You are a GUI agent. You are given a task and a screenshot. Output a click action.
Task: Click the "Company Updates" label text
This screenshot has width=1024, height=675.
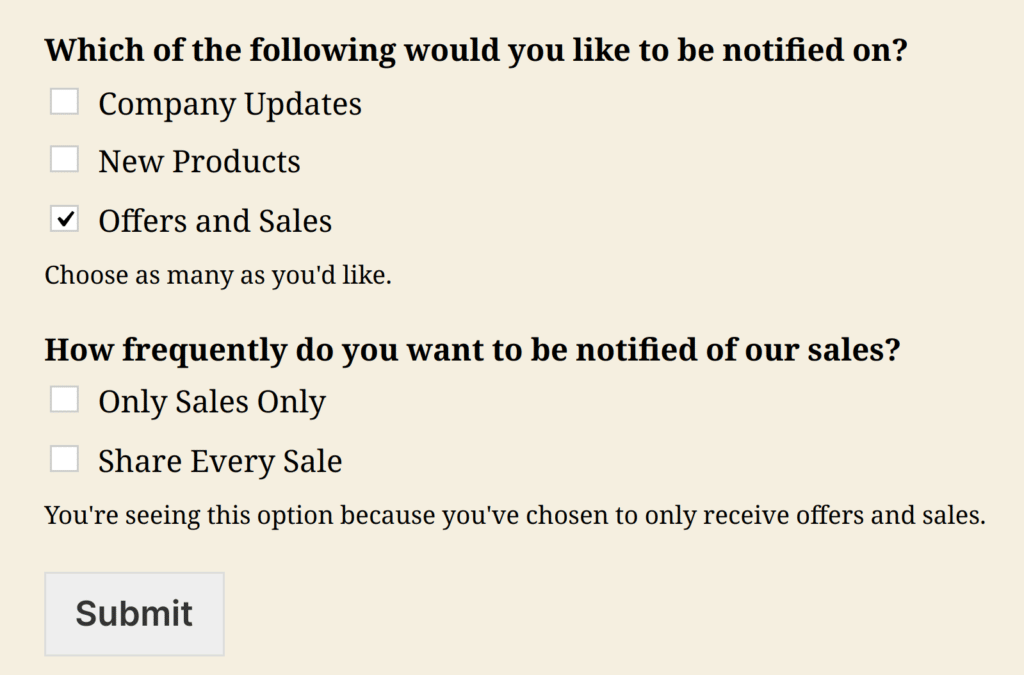click(x=230, y=104)
